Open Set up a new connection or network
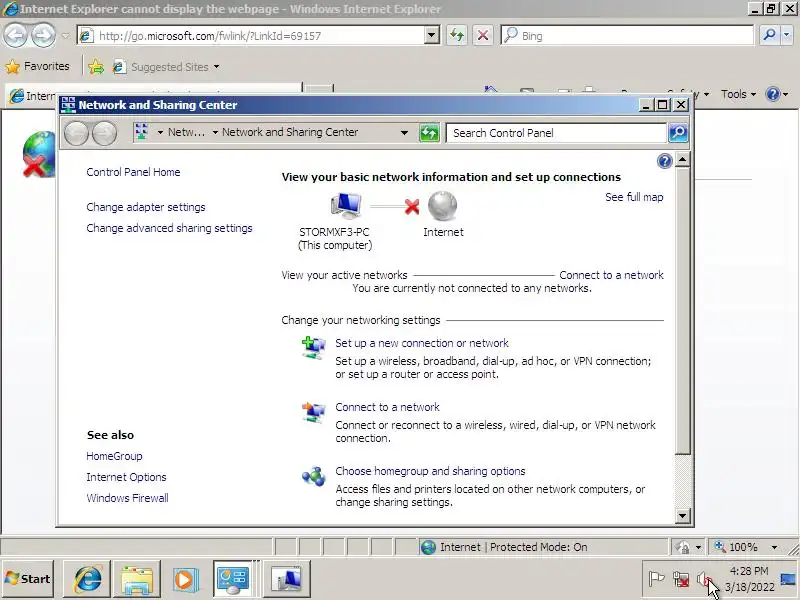Image resolution: width=800 pixels, height=600 pixels. (x=422, y=343)
